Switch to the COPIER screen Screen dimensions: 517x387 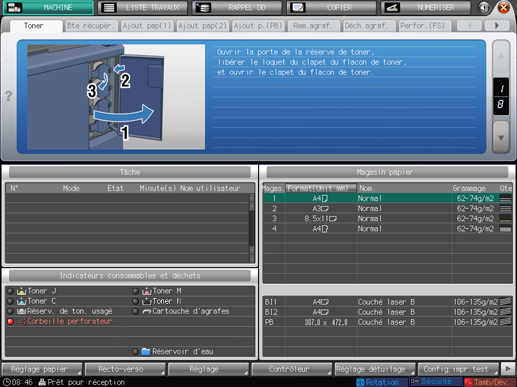pos(331,7)
